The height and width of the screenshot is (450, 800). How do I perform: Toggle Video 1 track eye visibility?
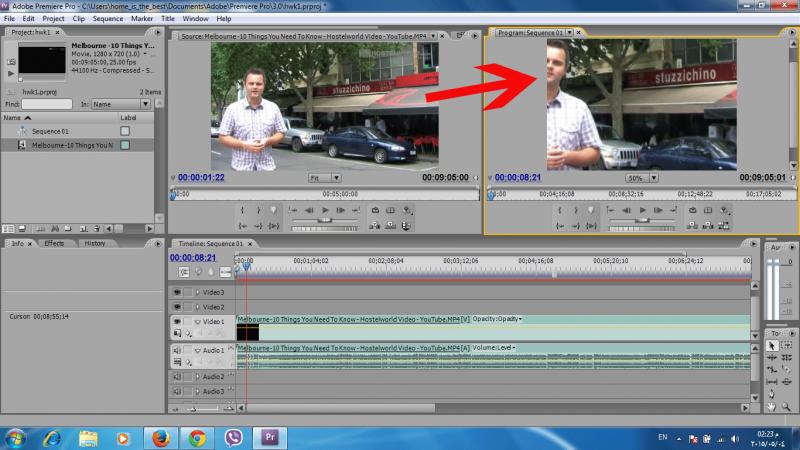(176, 321)
